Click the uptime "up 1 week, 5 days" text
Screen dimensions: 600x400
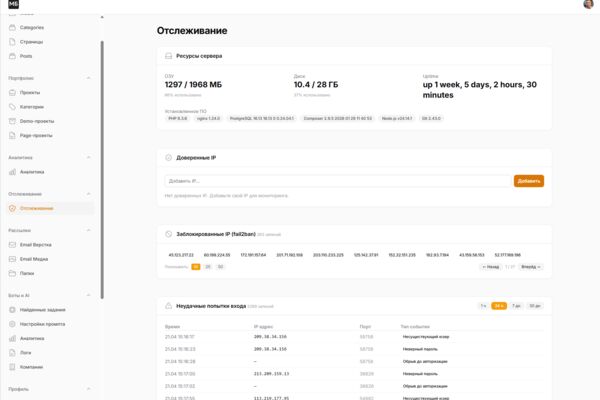click(480, 90)
